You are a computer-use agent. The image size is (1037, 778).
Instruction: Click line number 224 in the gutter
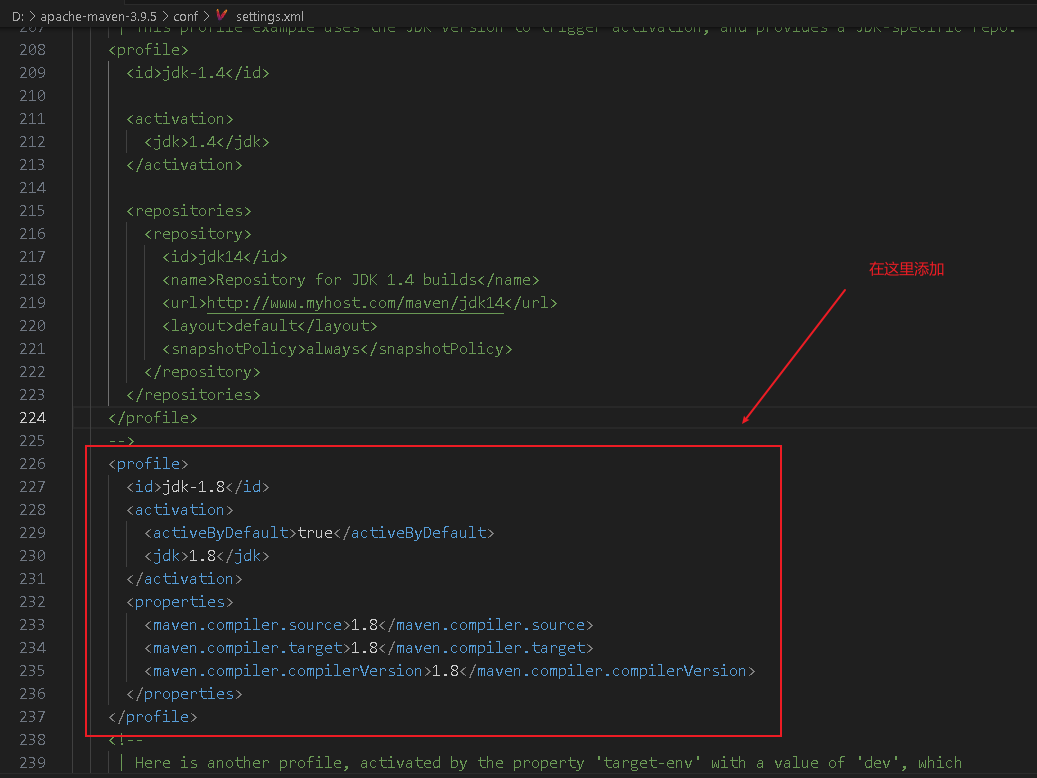point(33,418)
